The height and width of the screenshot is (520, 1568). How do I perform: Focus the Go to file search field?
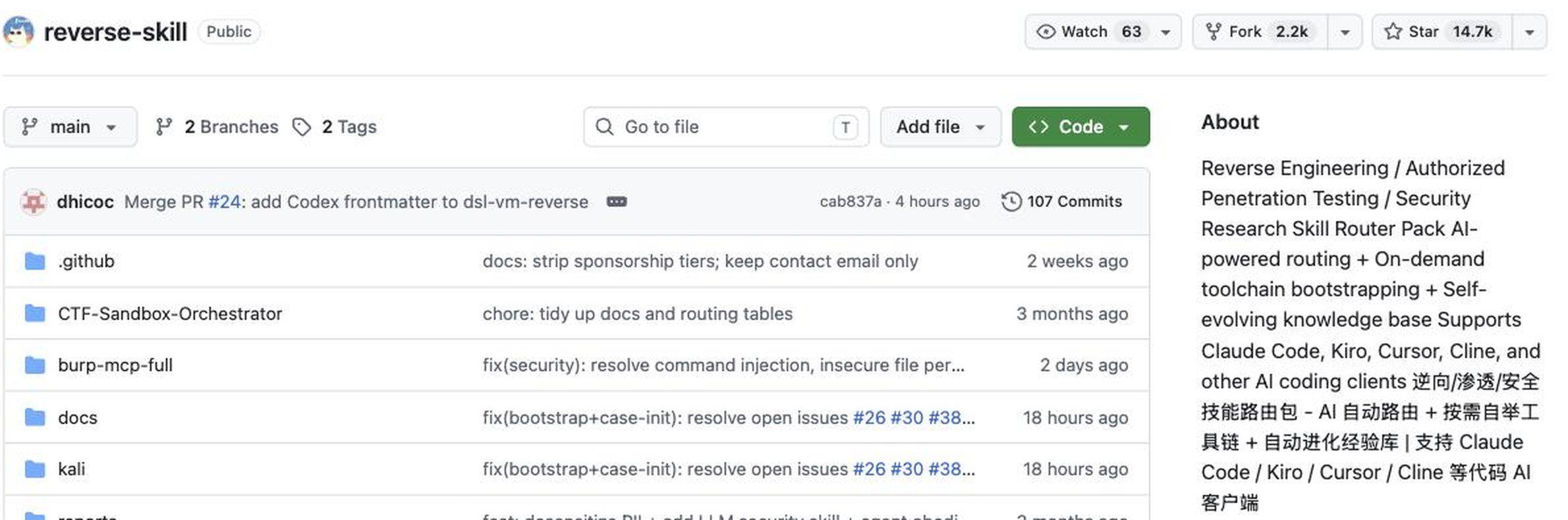(726, 126)
